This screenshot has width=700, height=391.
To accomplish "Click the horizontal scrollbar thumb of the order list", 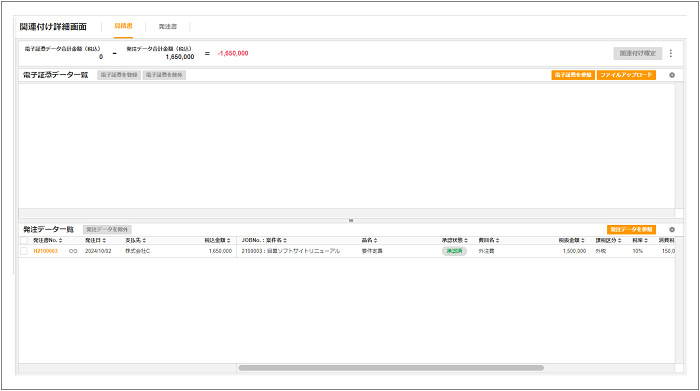I will pyautogui.click(x=391, y=368).
